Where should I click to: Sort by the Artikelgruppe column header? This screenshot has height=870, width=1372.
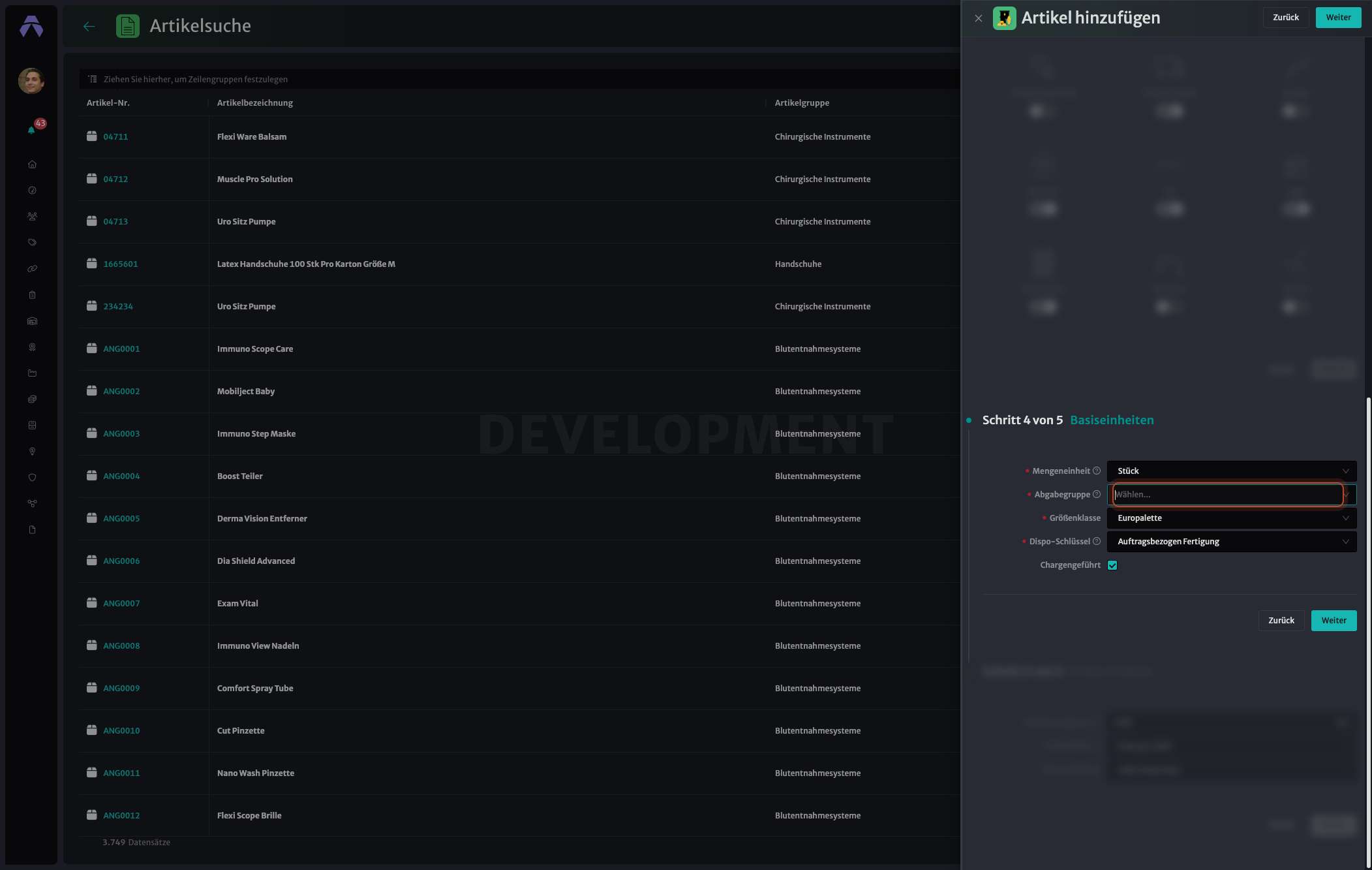tap(802, 103)
